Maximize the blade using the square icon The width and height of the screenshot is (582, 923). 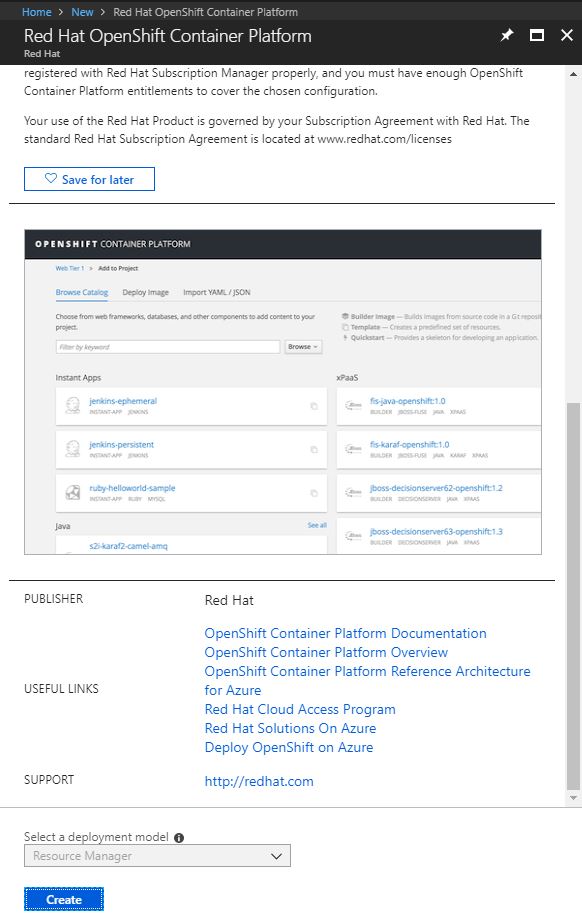[537, 35]
